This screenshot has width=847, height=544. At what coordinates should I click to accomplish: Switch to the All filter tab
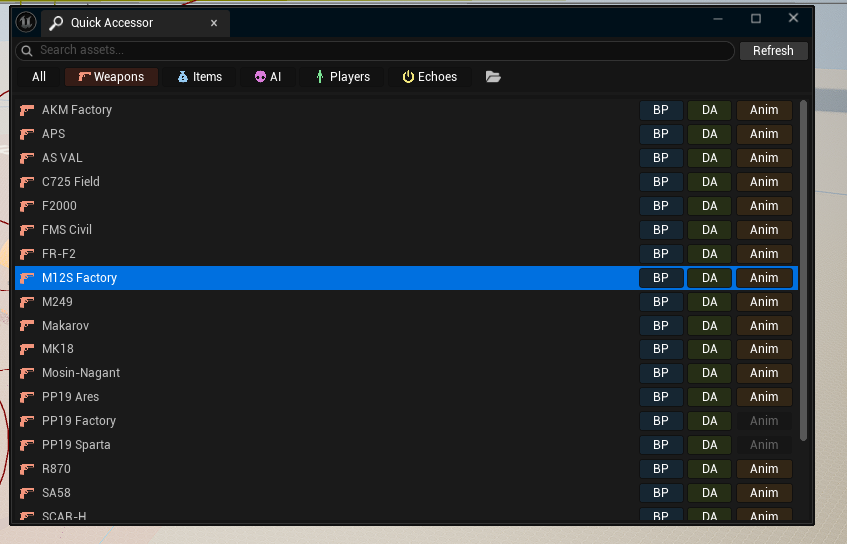38,77
